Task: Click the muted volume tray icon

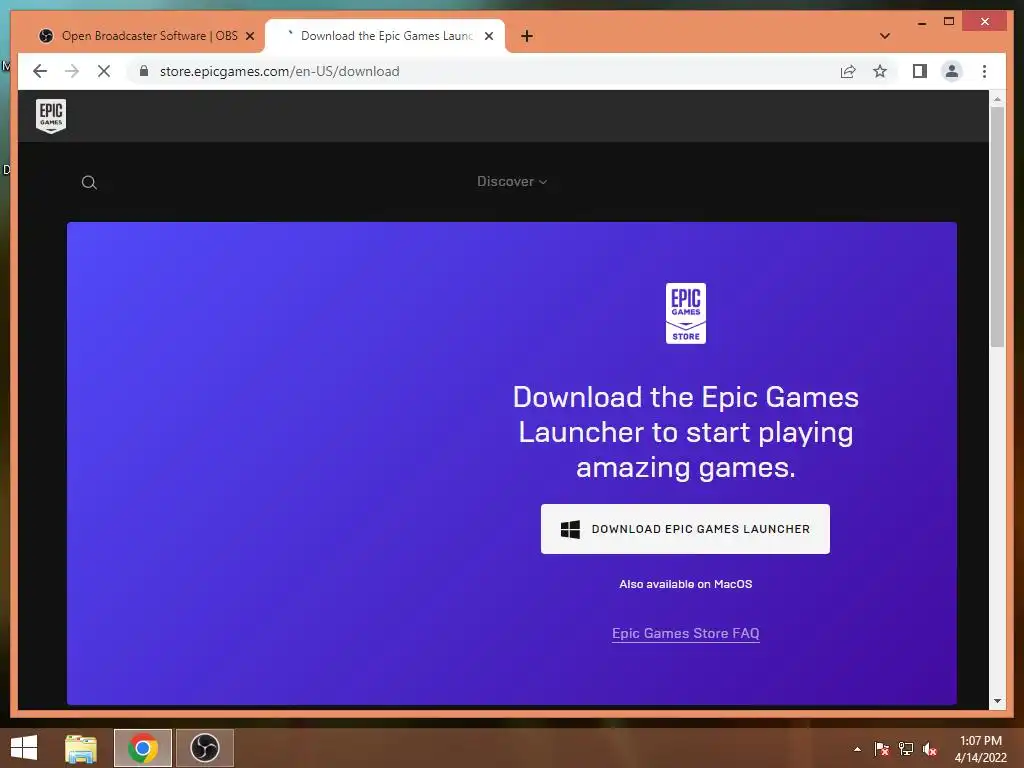Action: click(x=930, y=749)
